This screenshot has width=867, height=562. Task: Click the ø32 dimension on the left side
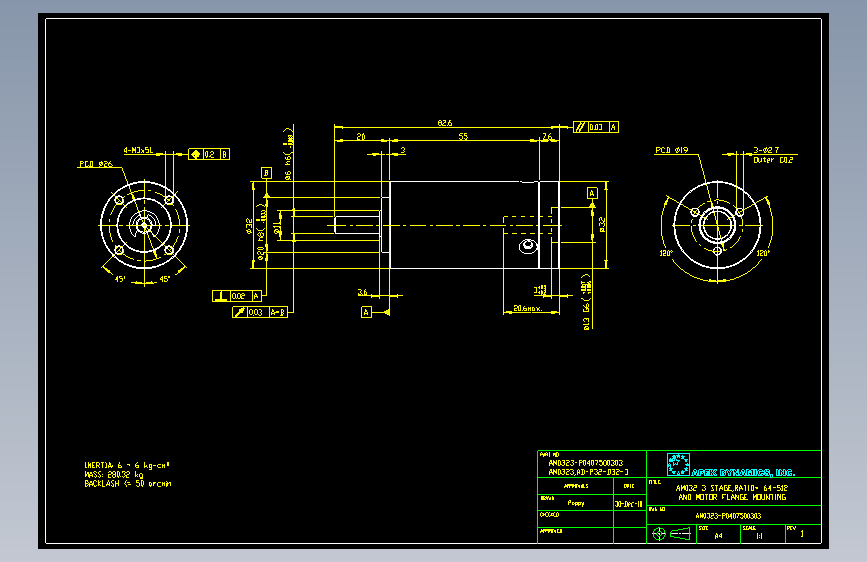(249, 226)
